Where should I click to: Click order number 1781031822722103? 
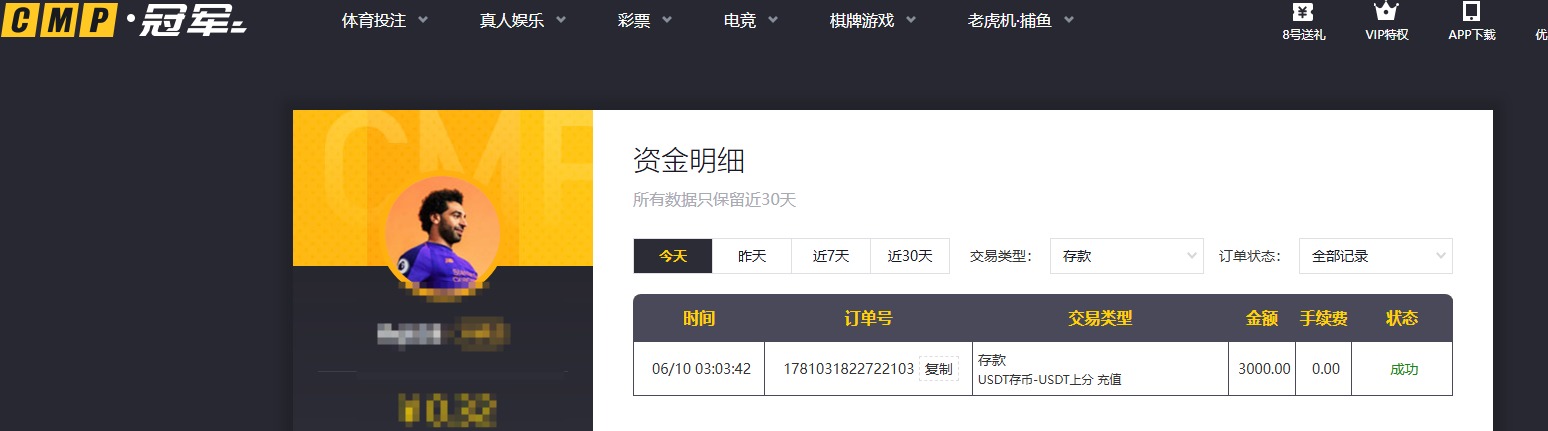tap(849, 369)
